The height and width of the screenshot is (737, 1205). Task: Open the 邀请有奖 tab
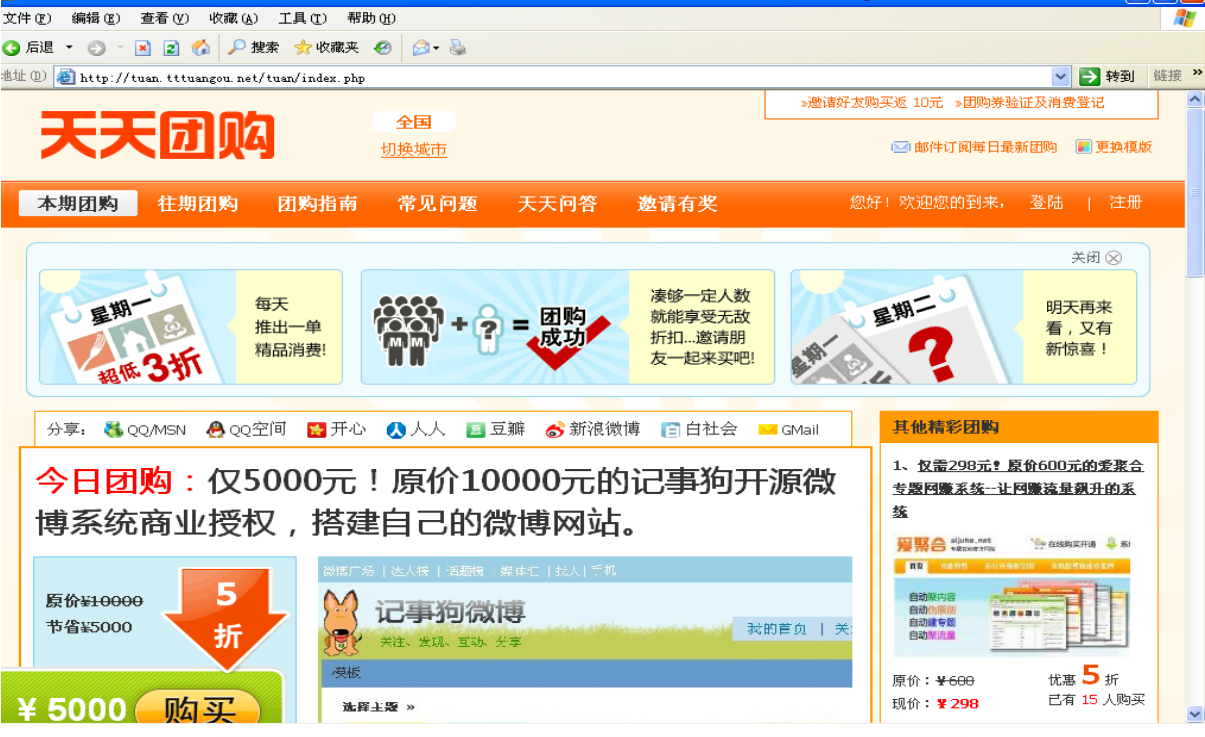tap(678, 204)
